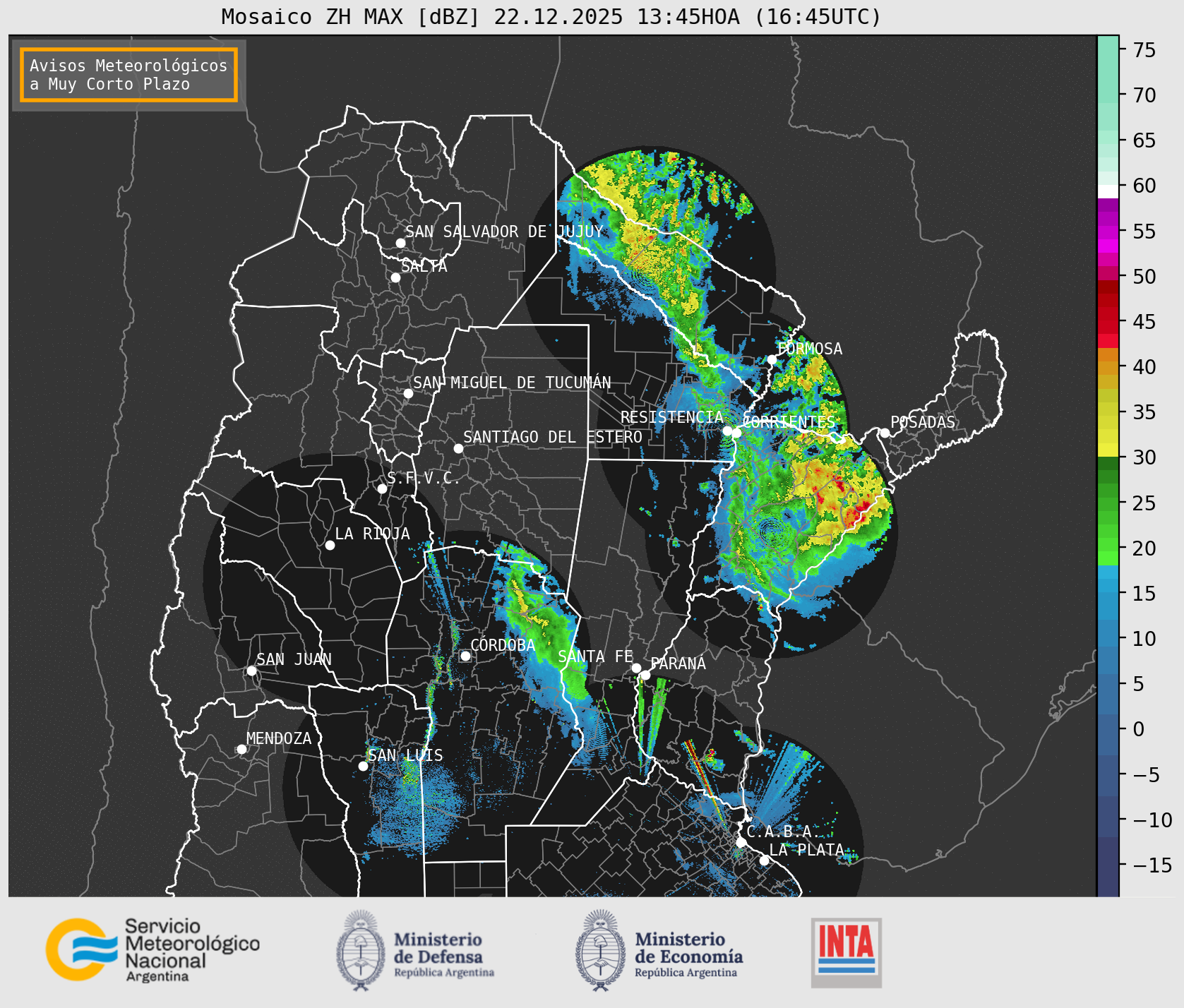Click the 45 tick label on the color scale
1184x1008 pixels.
[1144, 322]
